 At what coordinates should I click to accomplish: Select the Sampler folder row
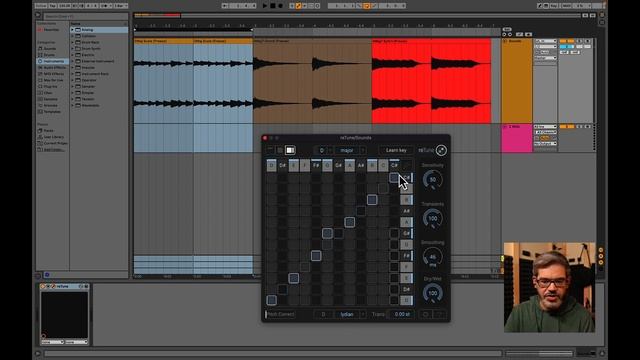point(99,87)
